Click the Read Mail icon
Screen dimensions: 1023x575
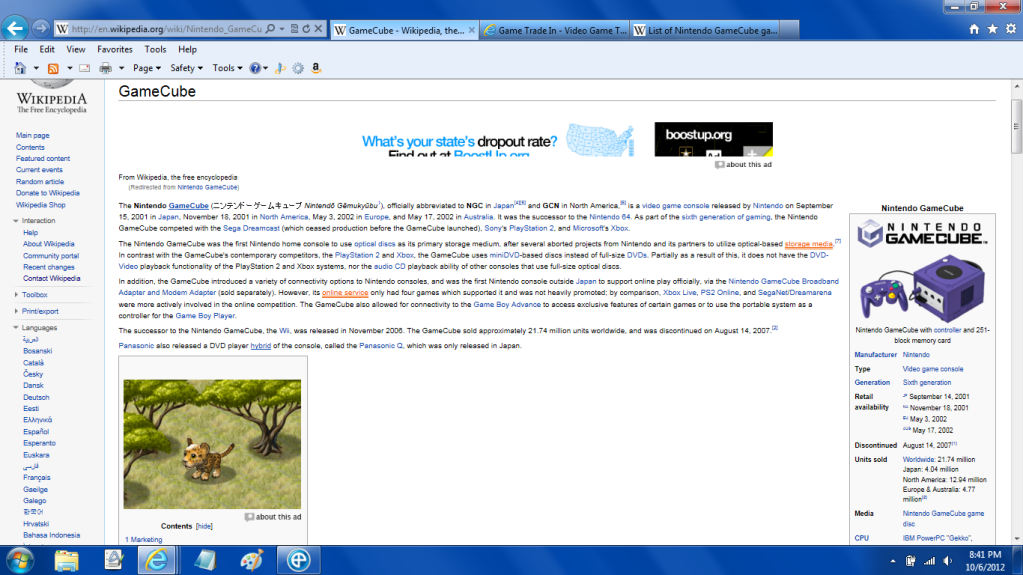coord(85,68)
